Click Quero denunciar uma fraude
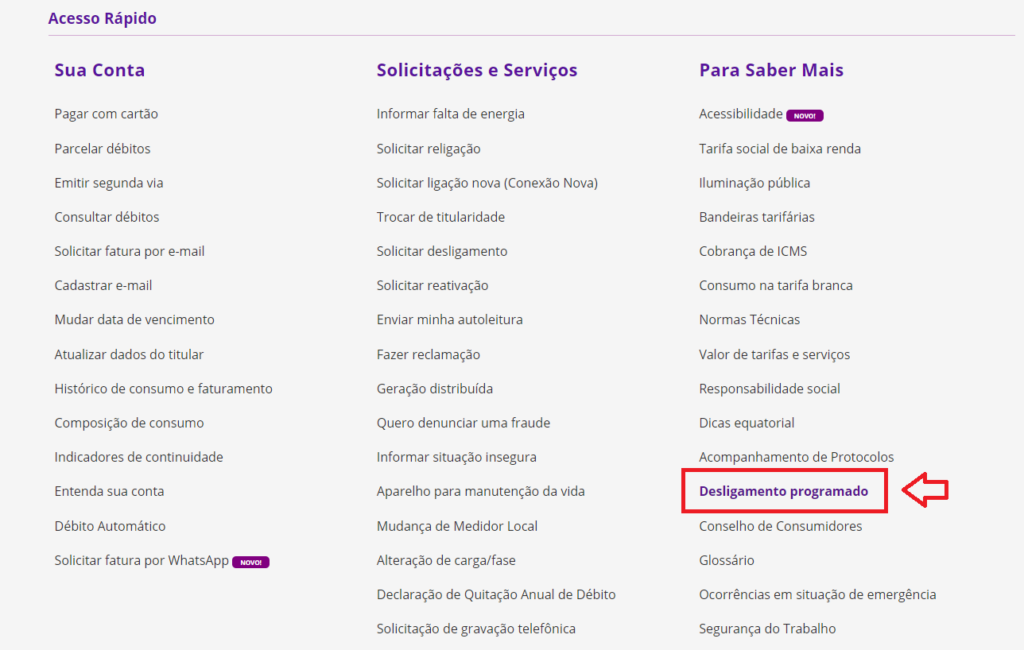Image resolution: width=1024 pixels, height=650 pixels. tap(463, 423)
